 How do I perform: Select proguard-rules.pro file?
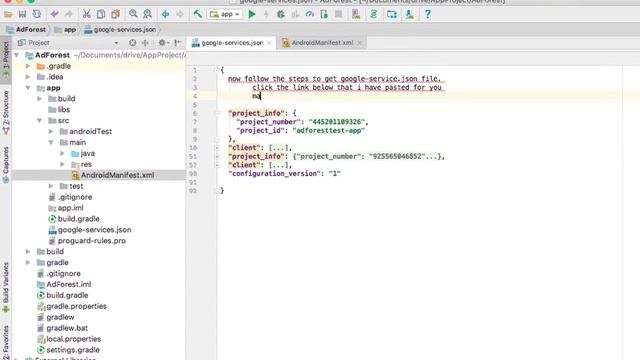(87, 241)
